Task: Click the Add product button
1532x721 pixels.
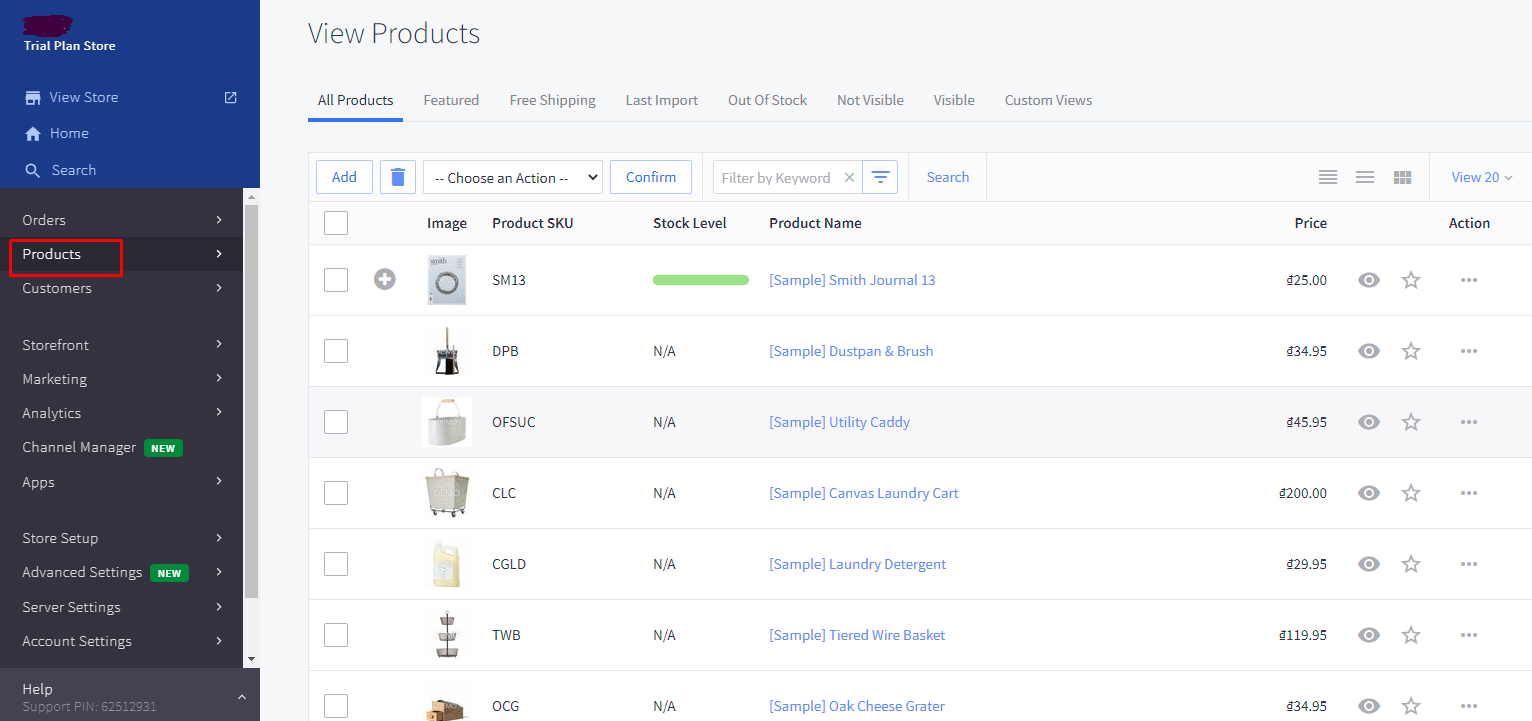Action: pos(344,177)
